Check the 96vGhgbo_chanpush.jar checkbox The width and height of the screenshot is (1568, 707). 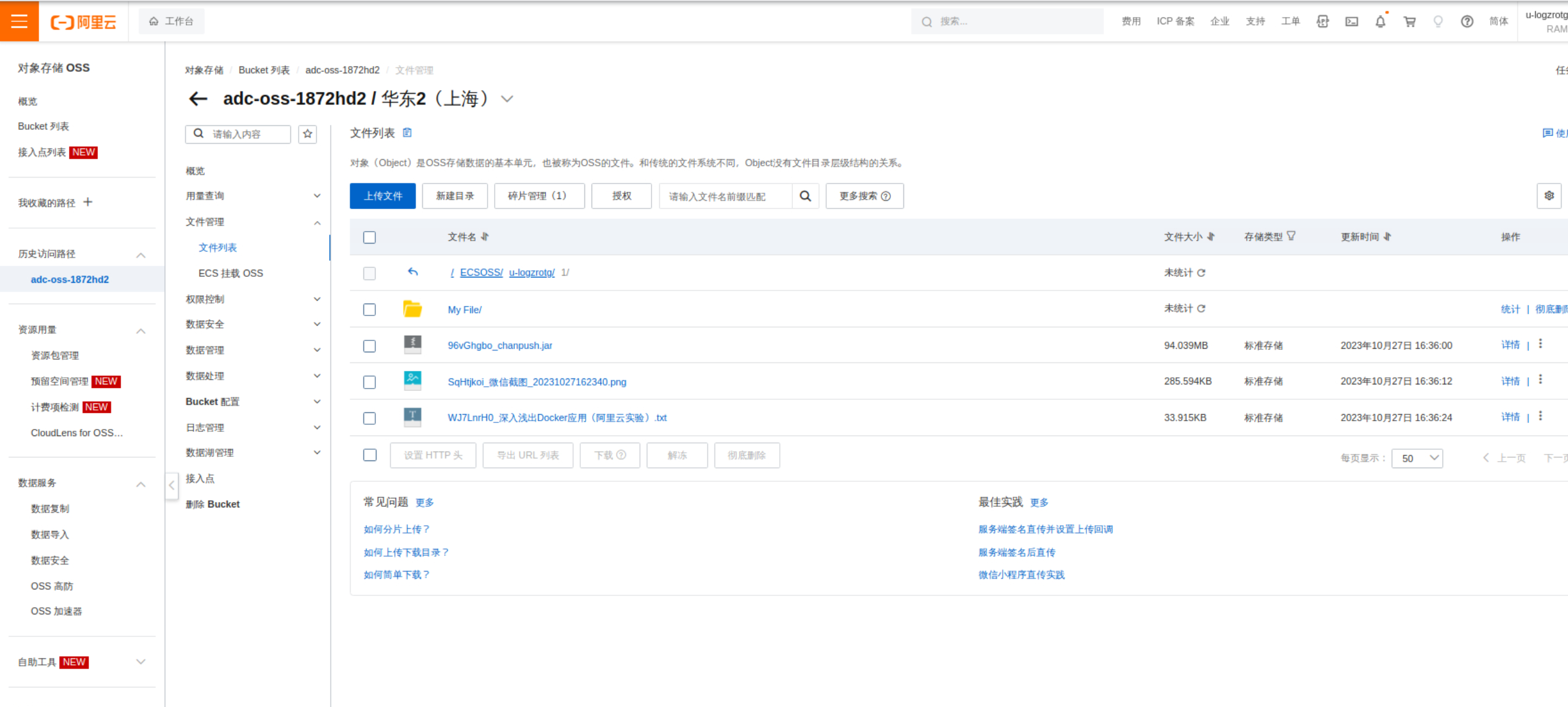click(369, 346)
